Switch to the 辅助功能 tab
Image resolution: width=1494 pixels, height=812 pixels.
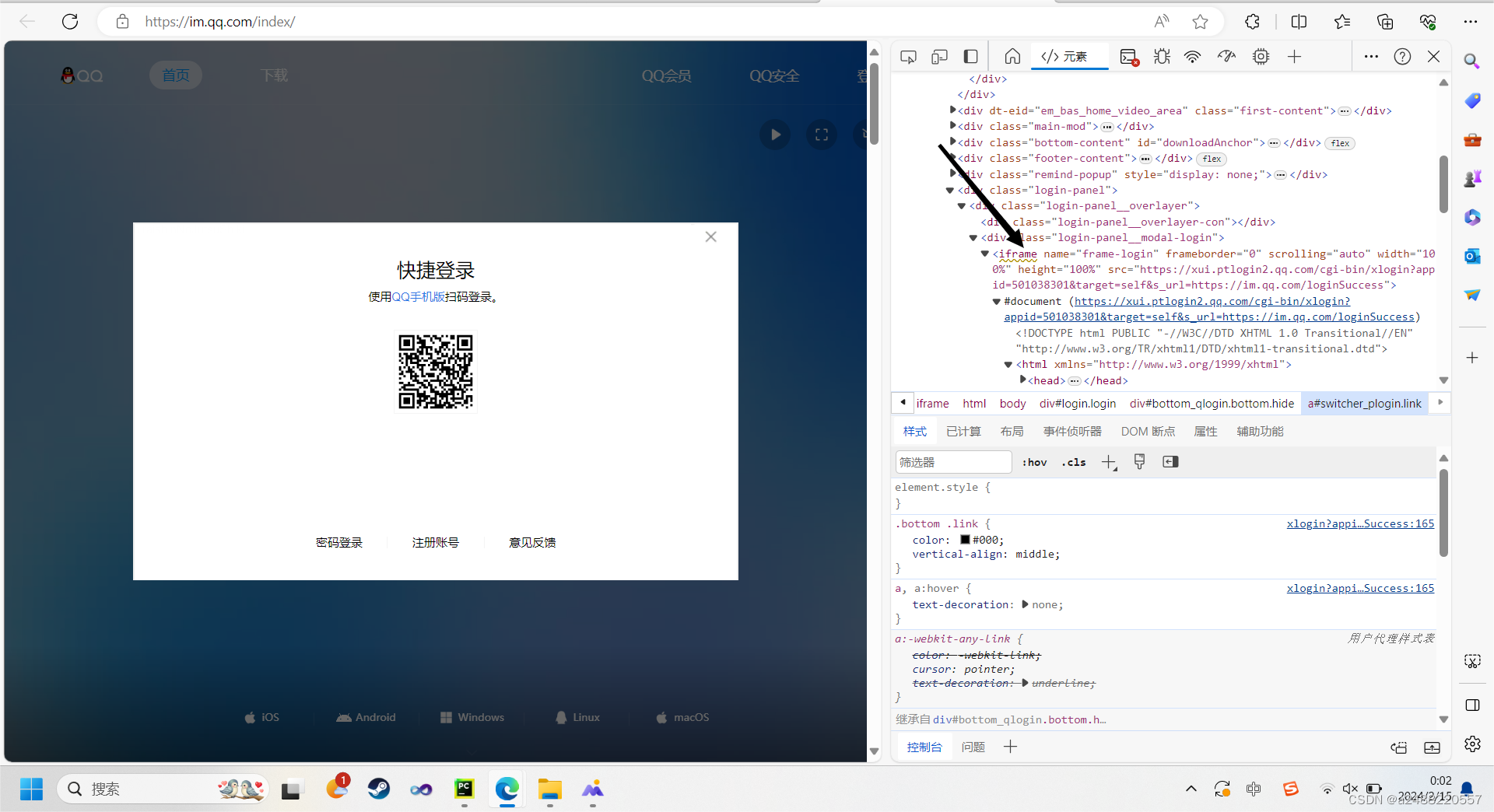[1260, 432]
